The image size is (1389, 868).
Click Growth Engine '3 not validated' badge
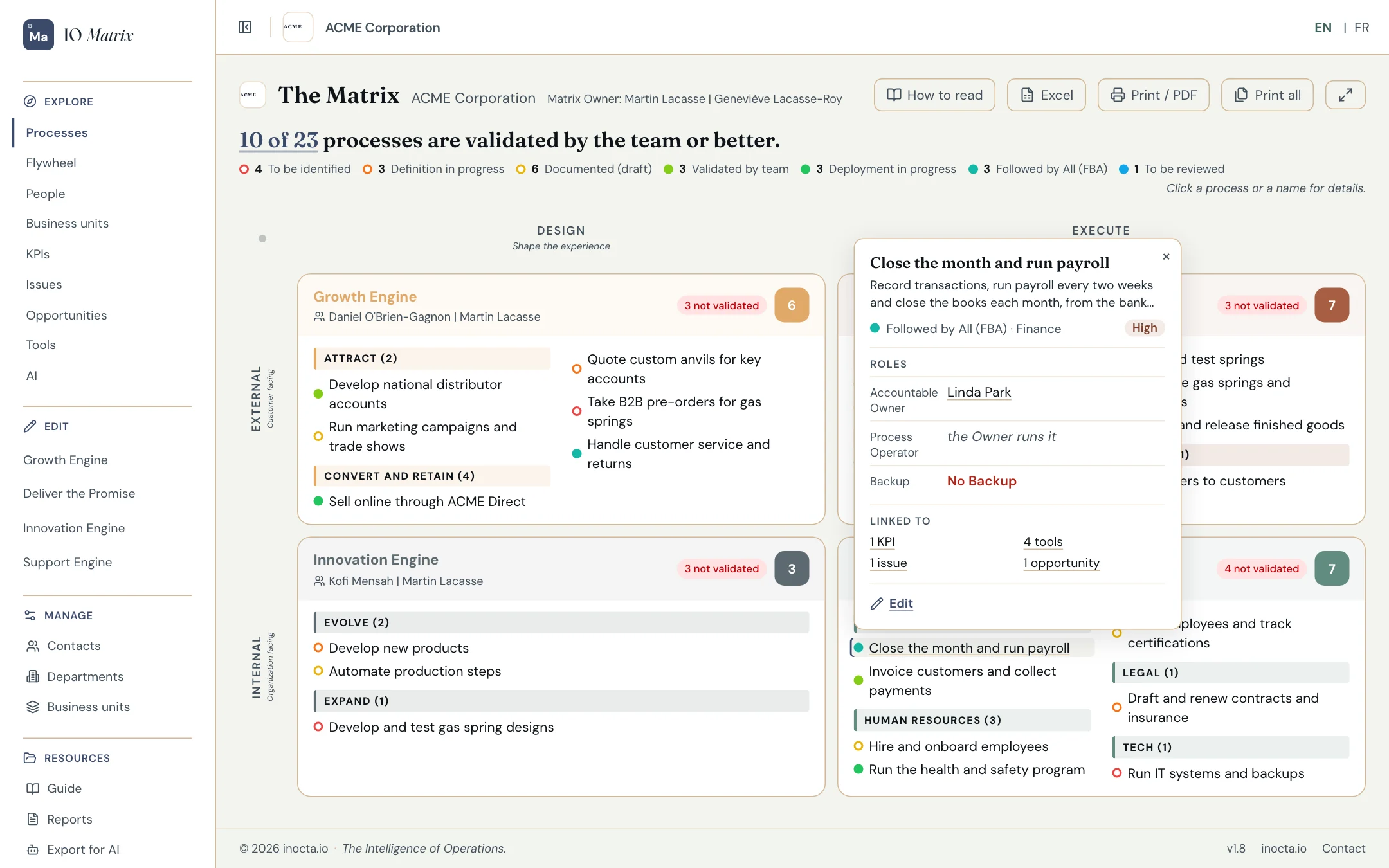(x=722, y=305)
